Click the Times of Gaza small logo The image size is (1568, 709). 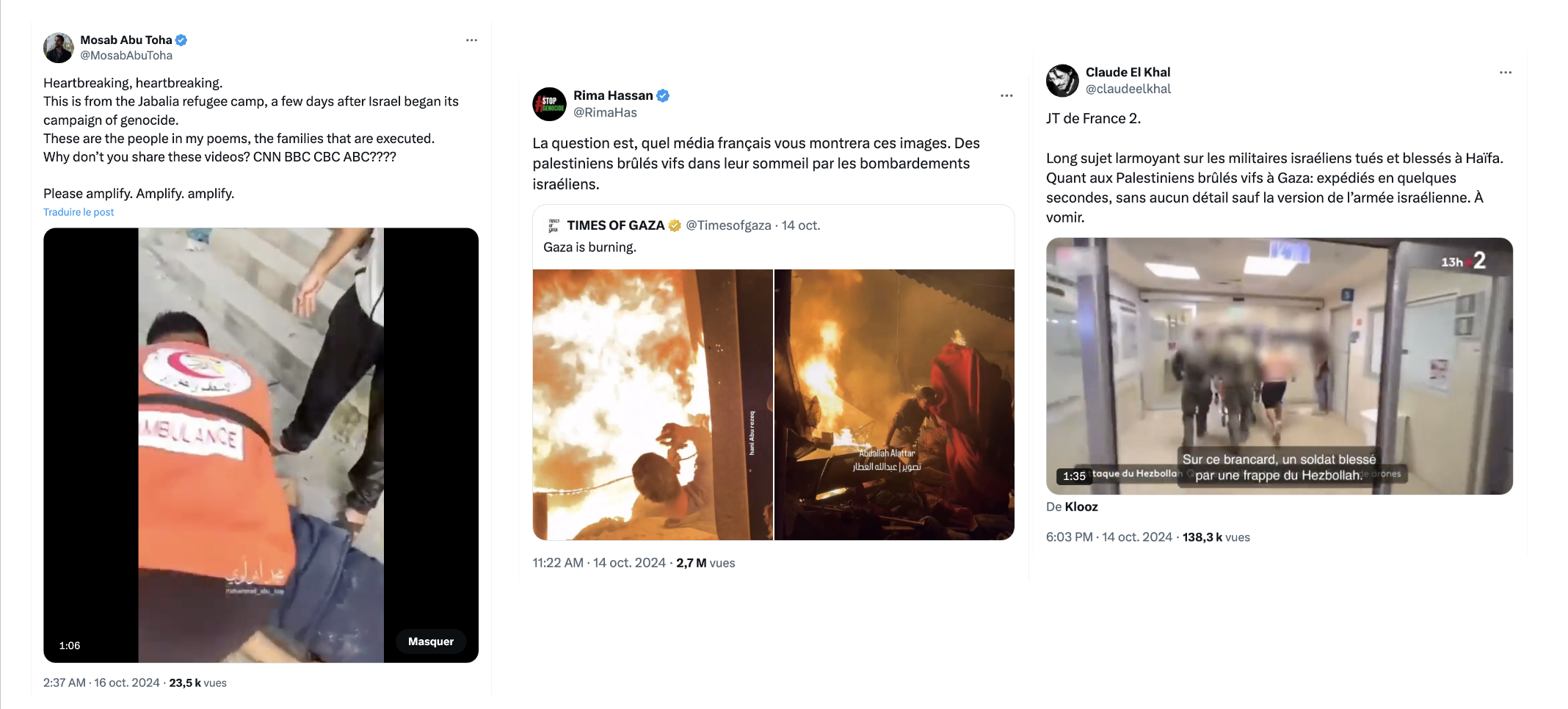(553, 225)
